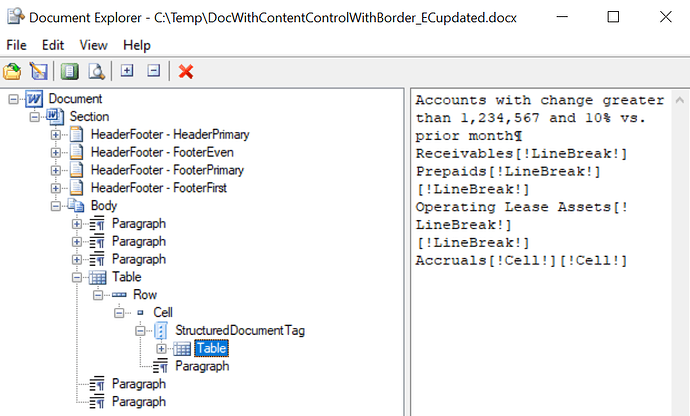Viewport: 690px width, 416px height.
Task: Select the Section tree item
Action: (x=89, y=116)
